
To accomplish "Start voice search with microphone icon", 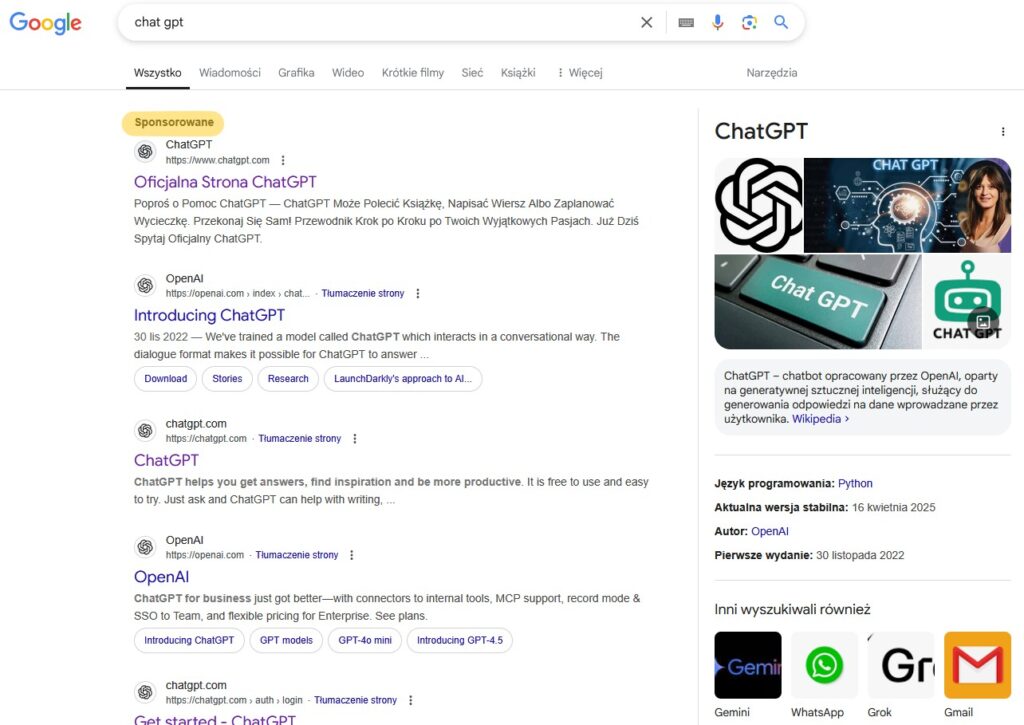I will pyautogui.click(x=717, y=22).
